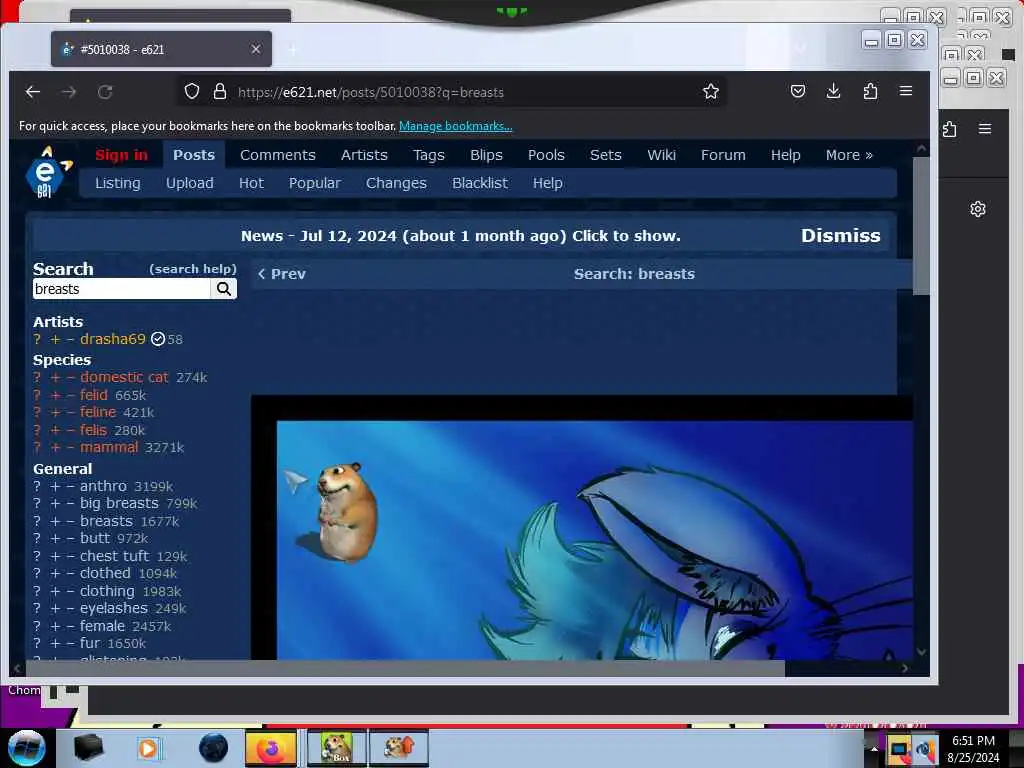The width and height of the screenshot is (1024, 768).
Task: Click the search magnifier button
Action: 224,289
